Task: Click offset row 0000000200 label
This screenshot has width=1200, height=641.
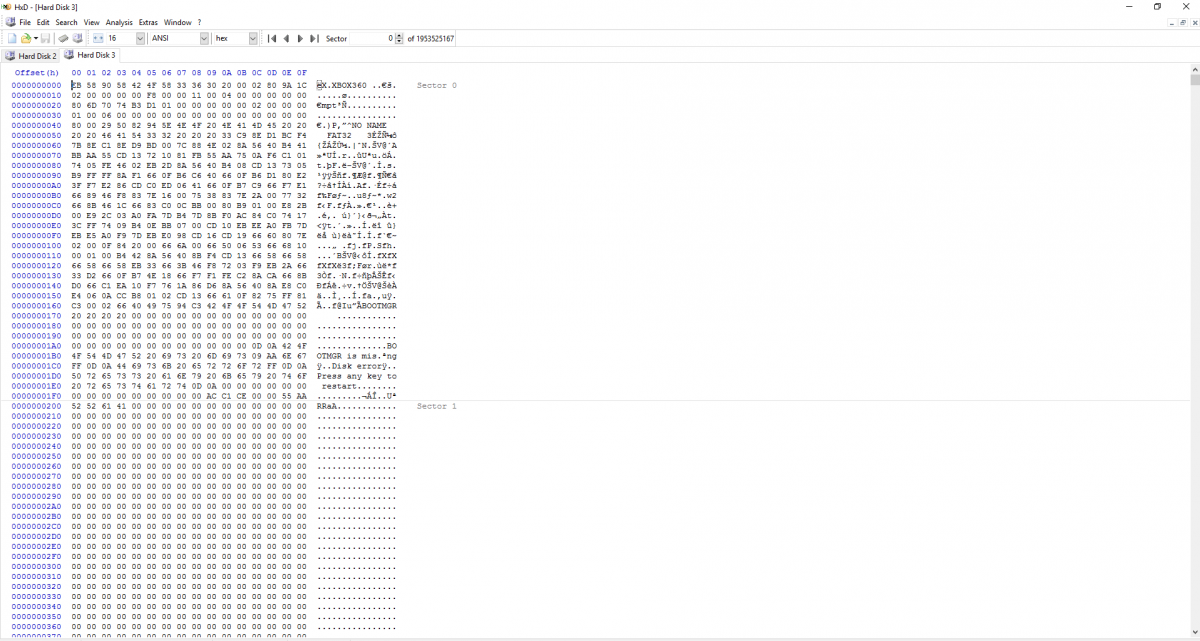Action: [x=36, y=407]
